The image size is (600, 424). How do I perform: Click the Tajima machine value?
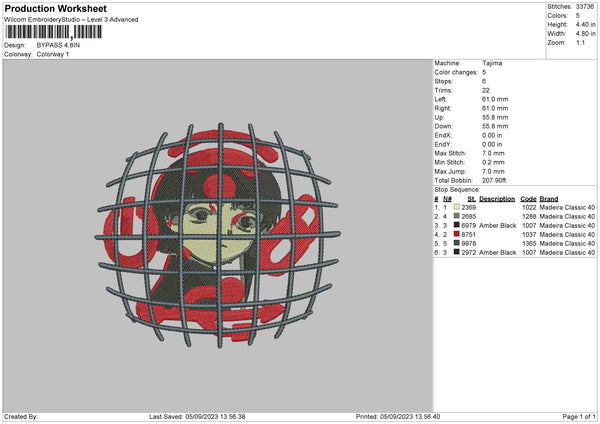491,63
